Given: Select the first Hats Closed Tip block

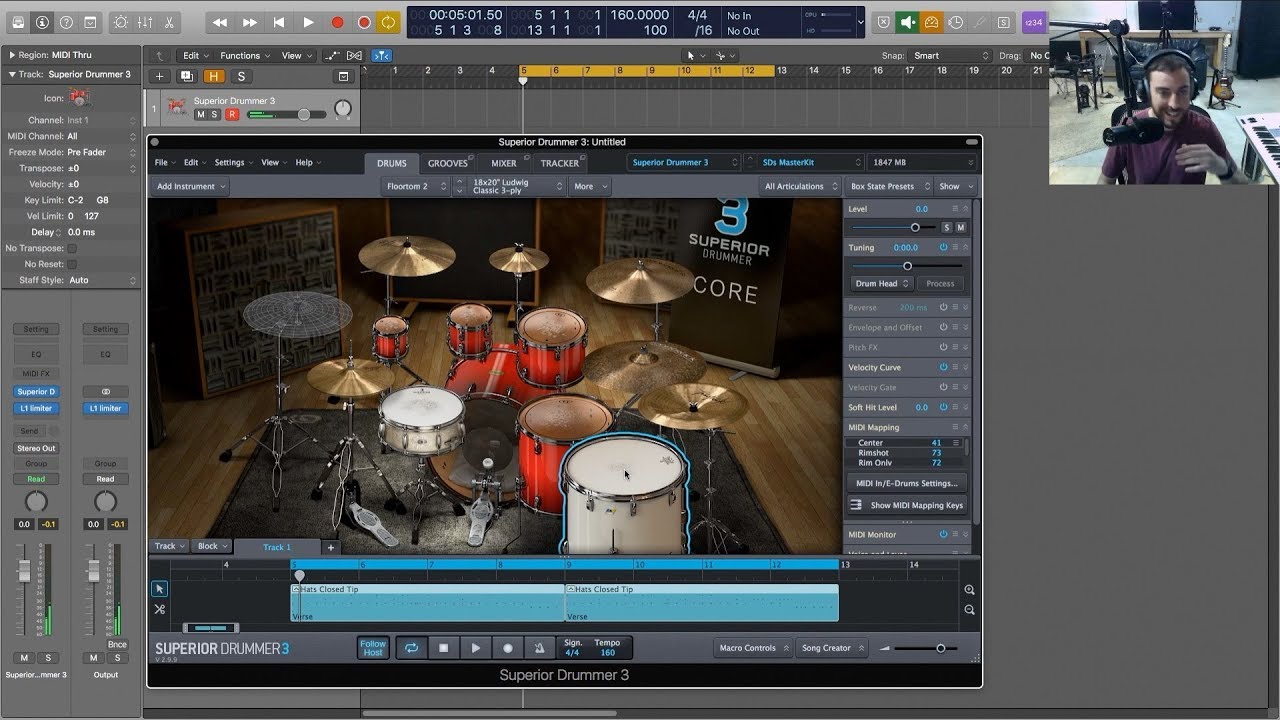Looking at the screenshot, I should (x=427, y=603).
